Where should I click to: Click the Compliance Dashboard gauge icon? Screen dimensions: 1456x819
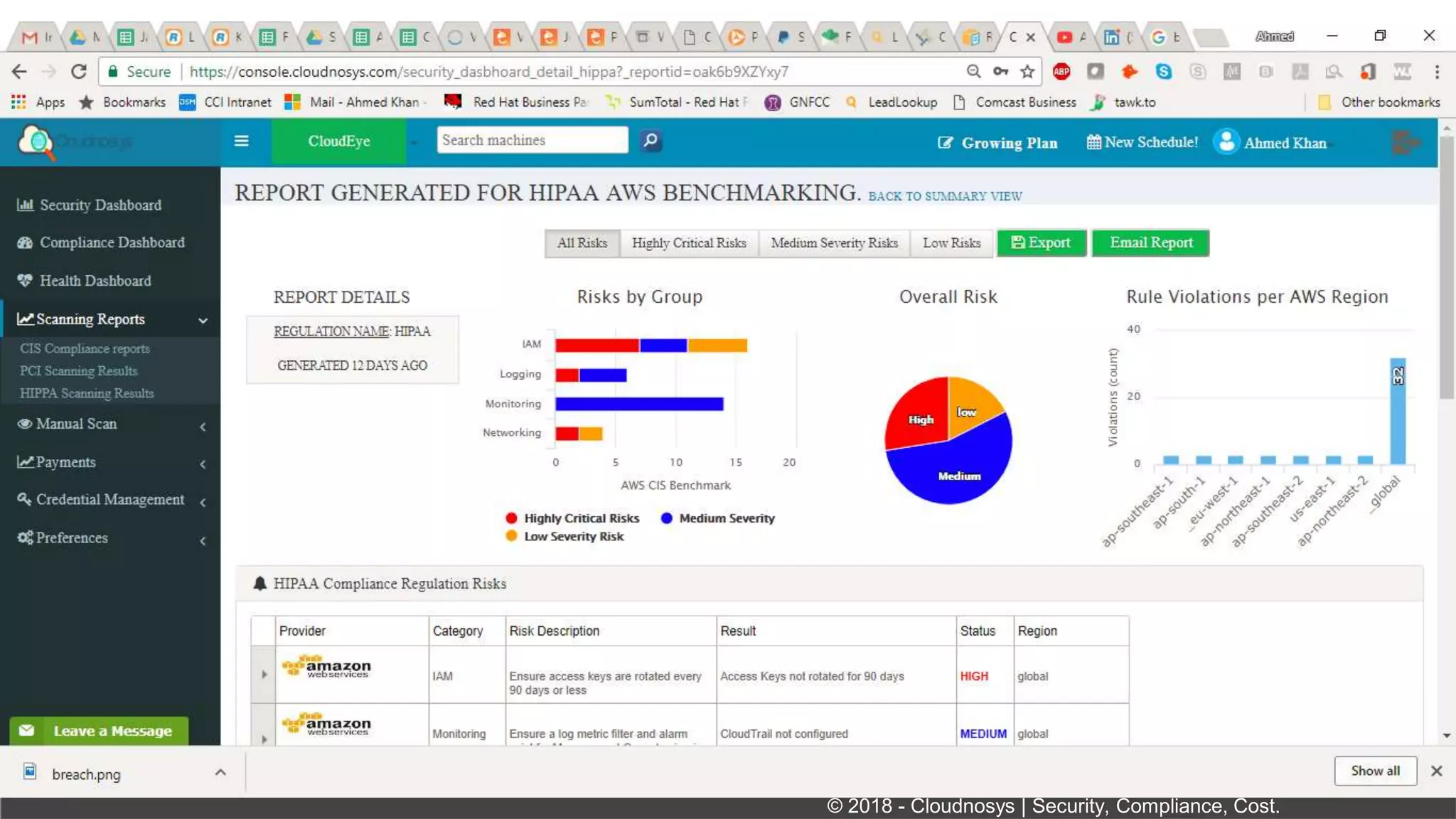click(x=25, y=242)
